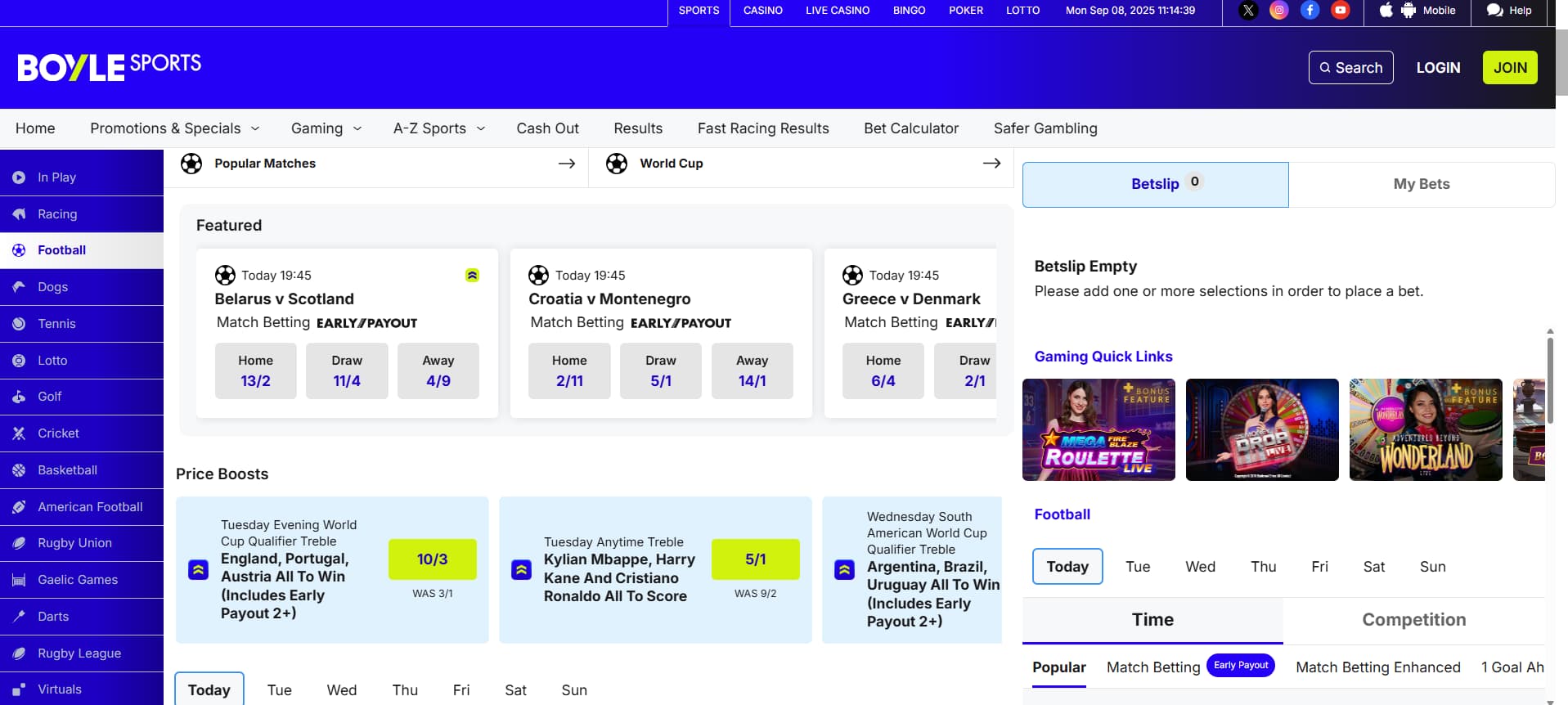Click the BoyleSports logo

[110, 67]
